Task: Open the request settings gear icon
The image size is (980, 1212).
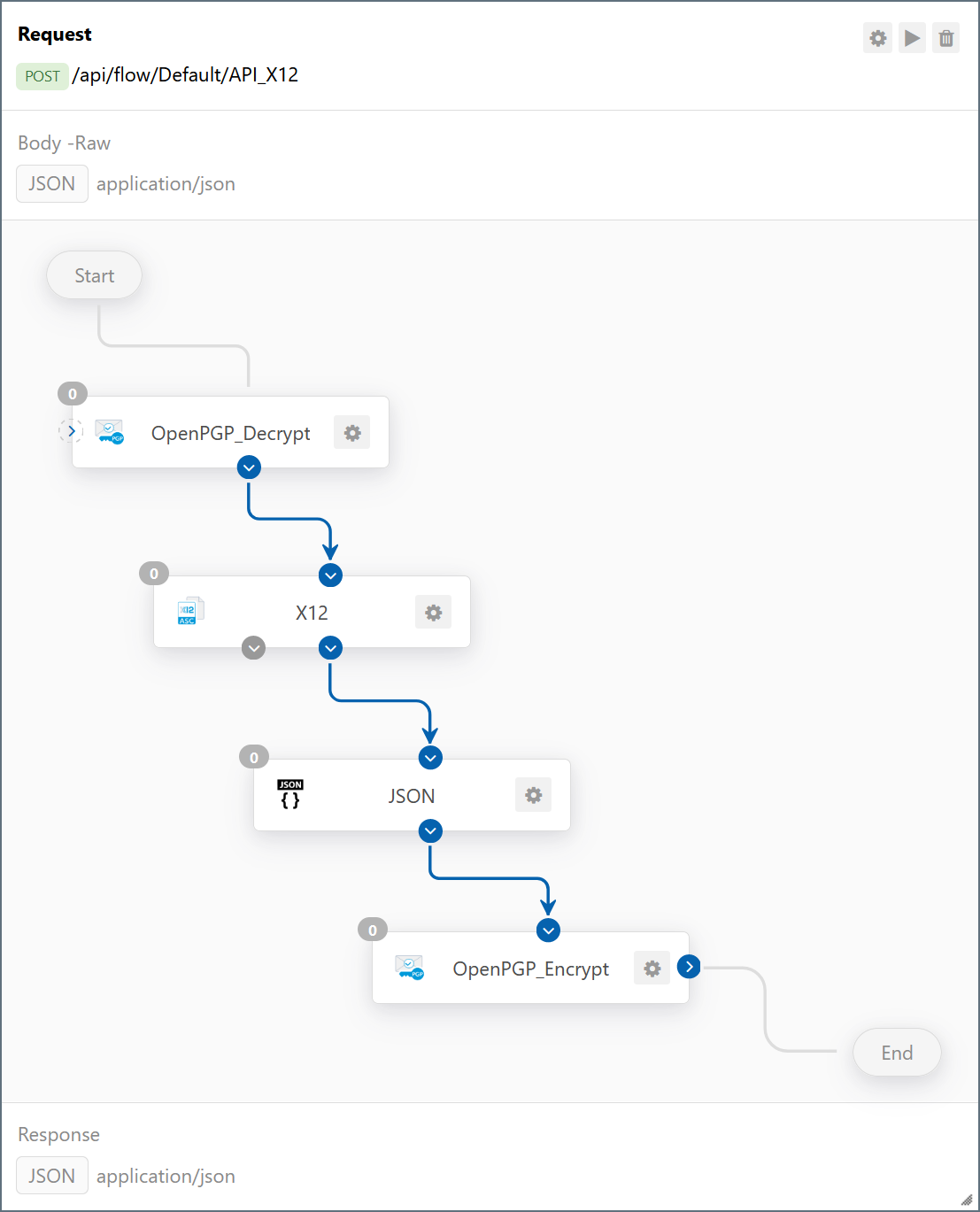Action: (877, 38)
